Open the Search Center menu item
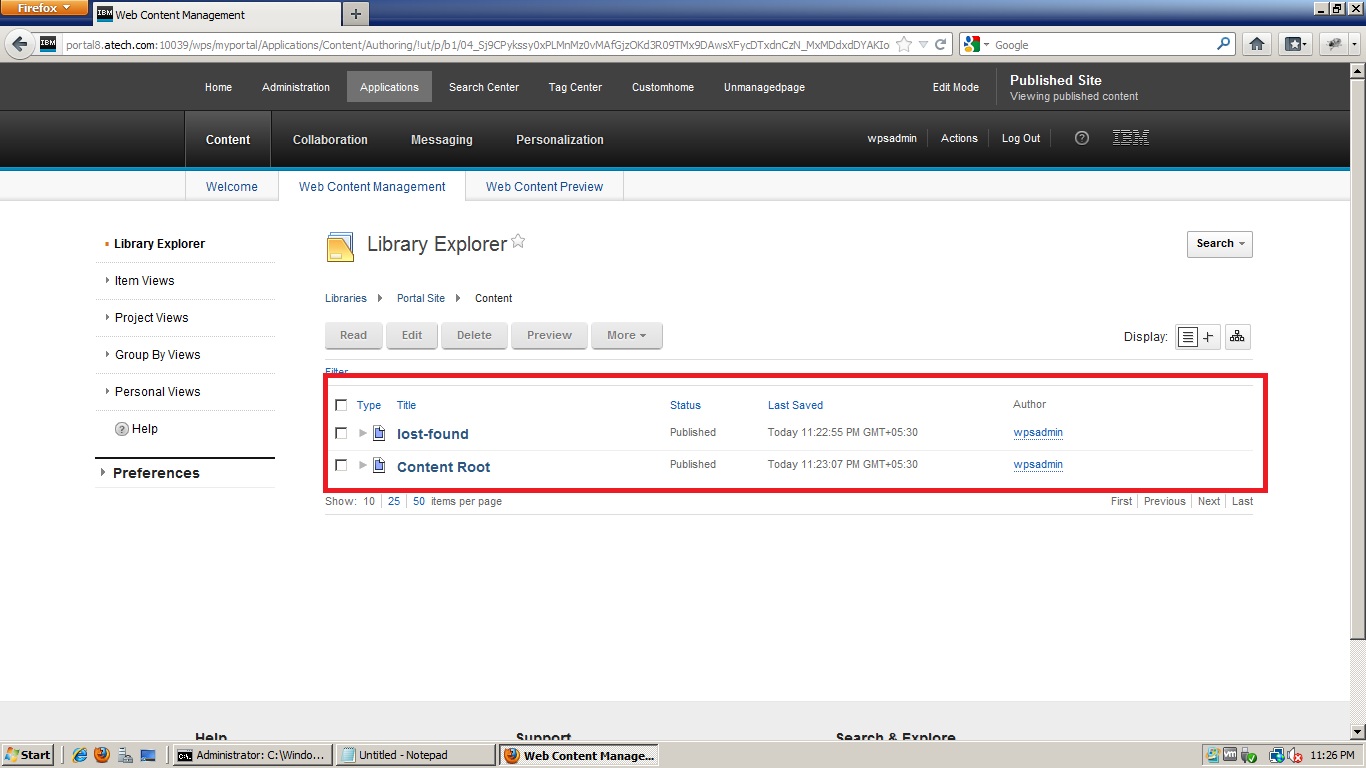This screenshot has height=768, width=1366. click(484, 87)
